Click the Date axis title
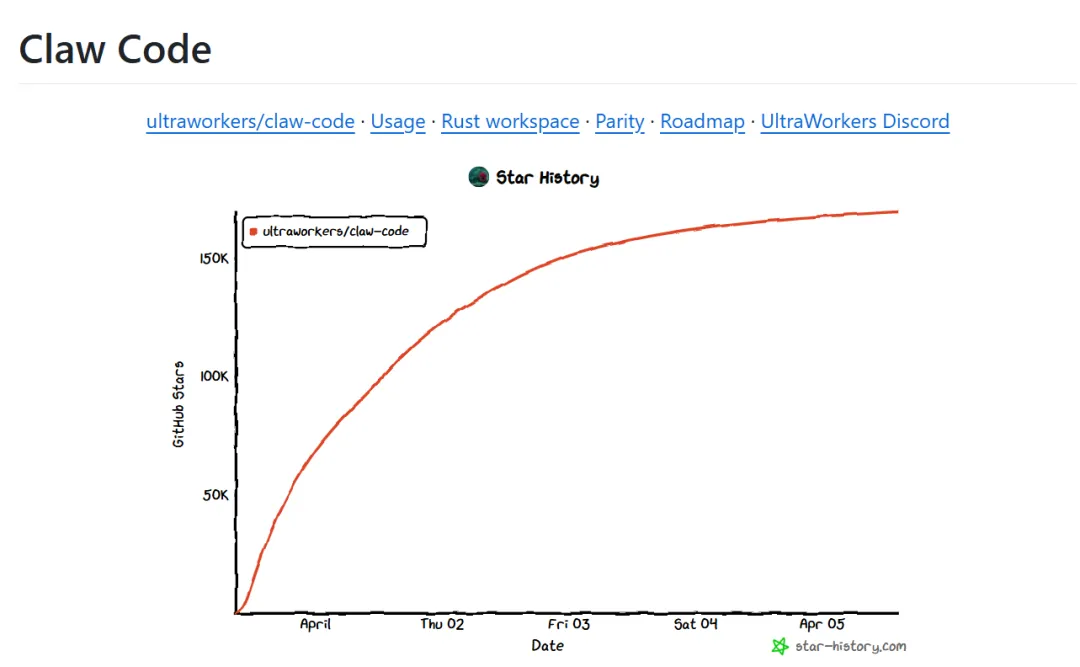Image resolution: width=1080 pixels, height=667 pixels. tap(548, 646)
